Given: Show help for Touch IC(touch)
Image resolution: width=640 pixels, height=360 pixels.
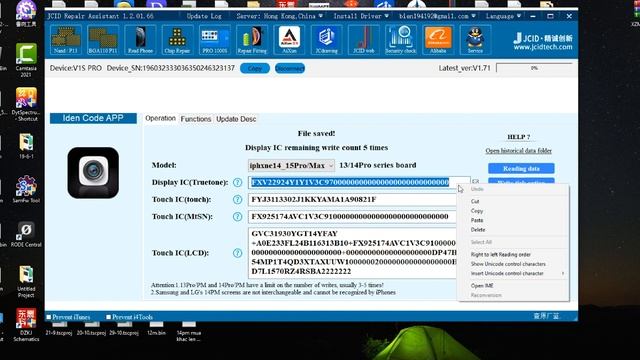Looking at the screenshot, I should coord(237,200).
